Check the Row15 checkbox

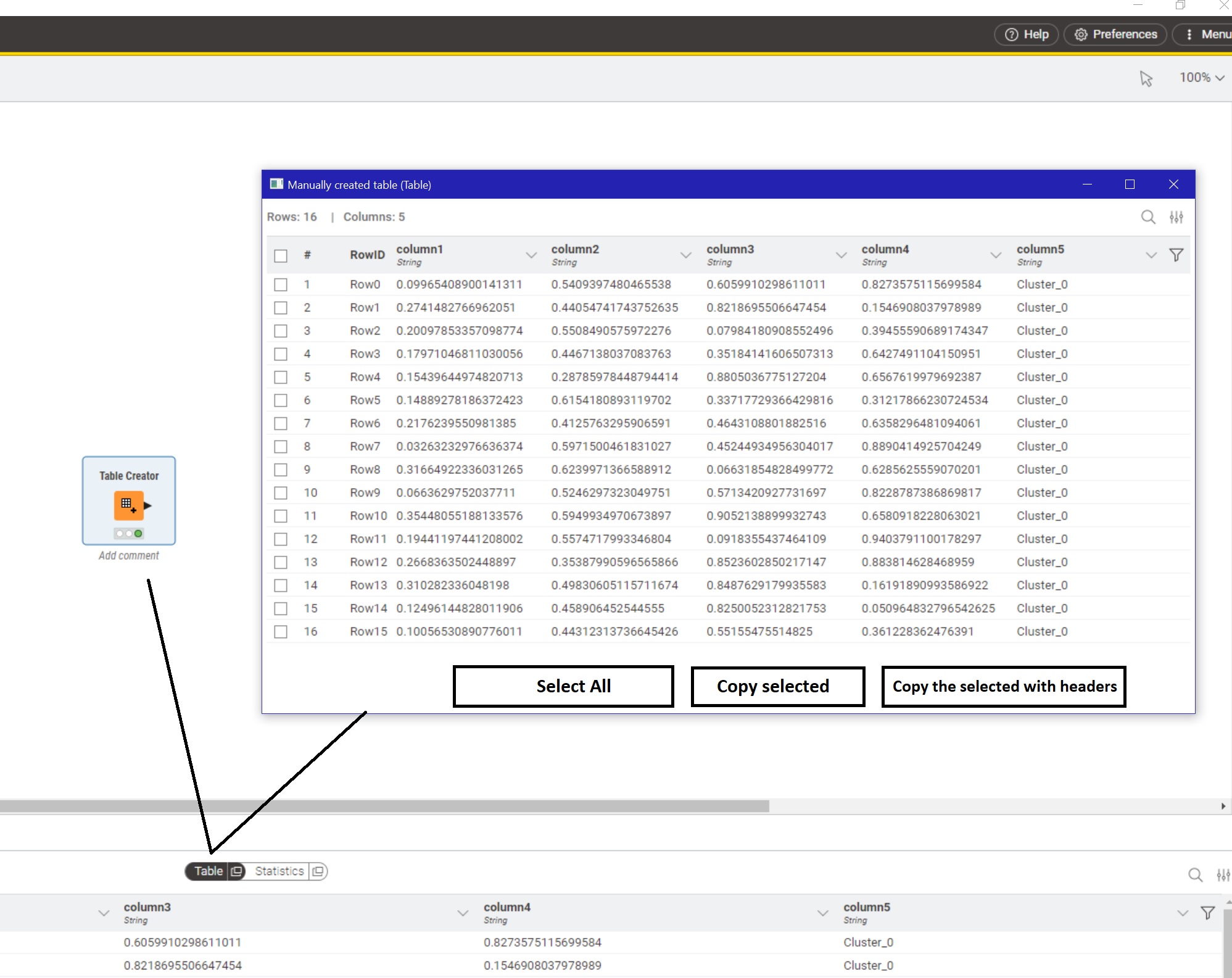281,631
